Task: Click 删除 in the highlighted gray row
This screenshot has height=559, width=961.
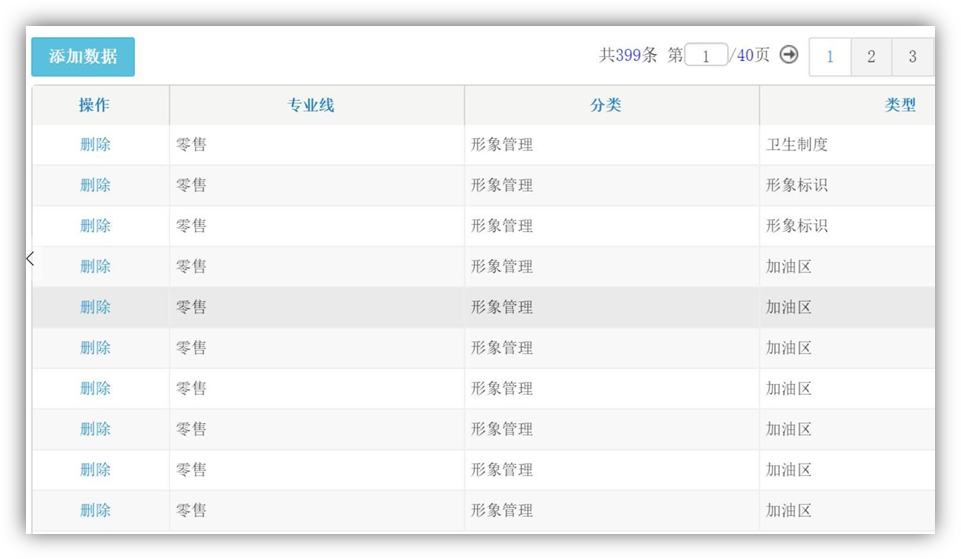Action: coord(95,307)
